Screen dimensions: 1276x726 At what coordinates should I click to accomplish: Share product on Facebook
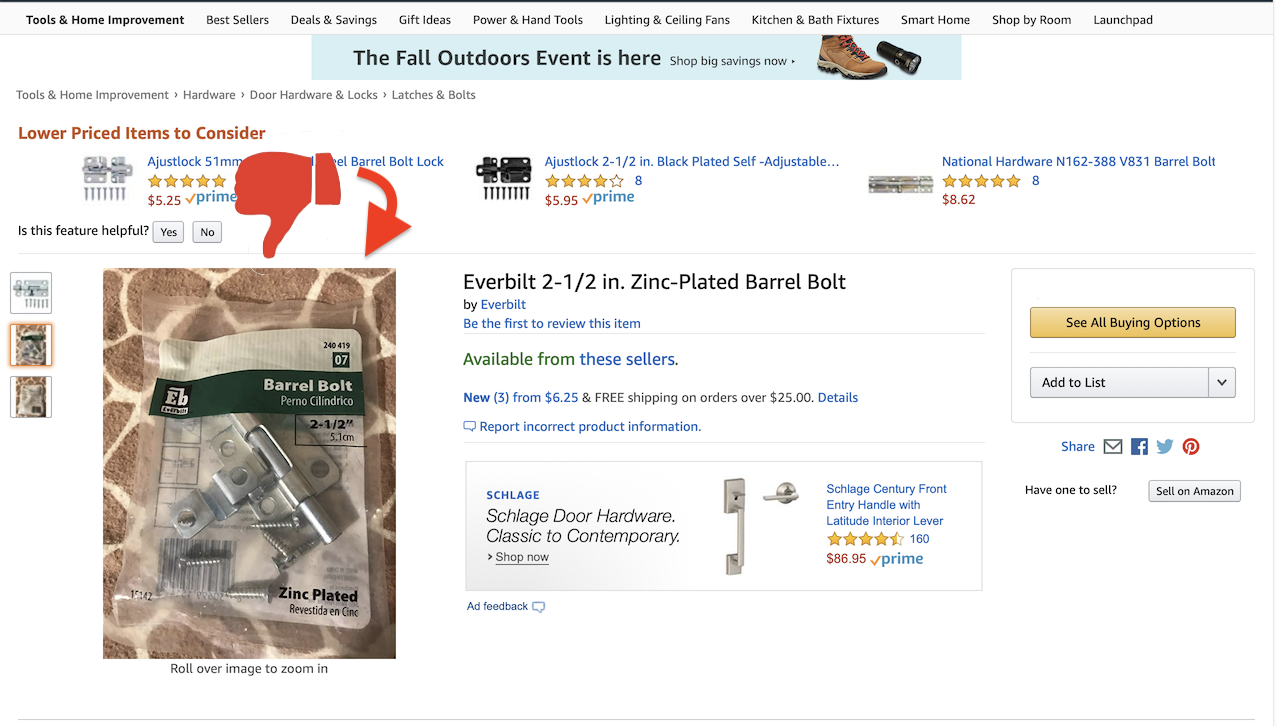(1139, 447)
